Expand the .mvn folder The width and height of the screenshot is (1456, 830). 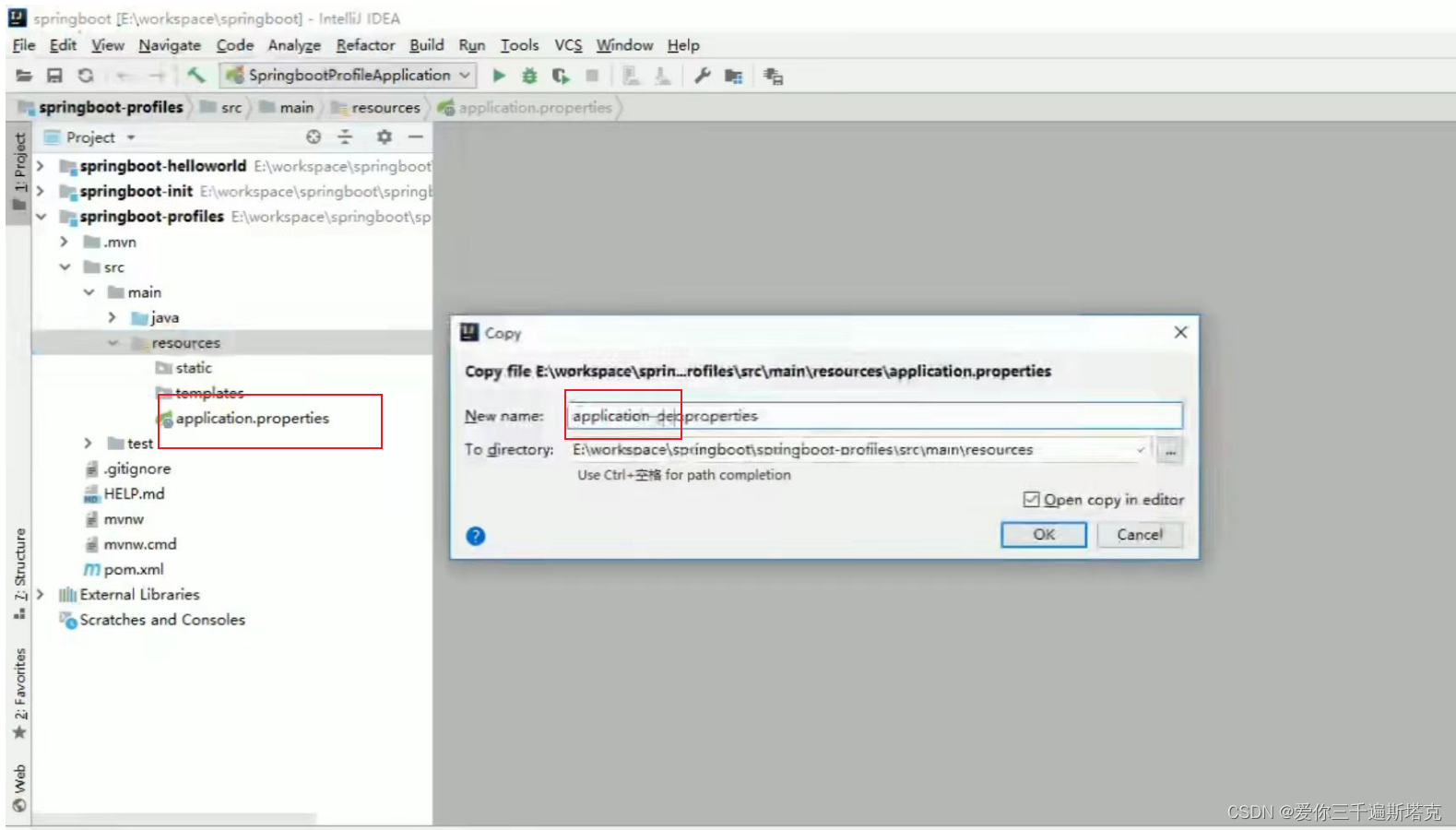click(64, 242)
